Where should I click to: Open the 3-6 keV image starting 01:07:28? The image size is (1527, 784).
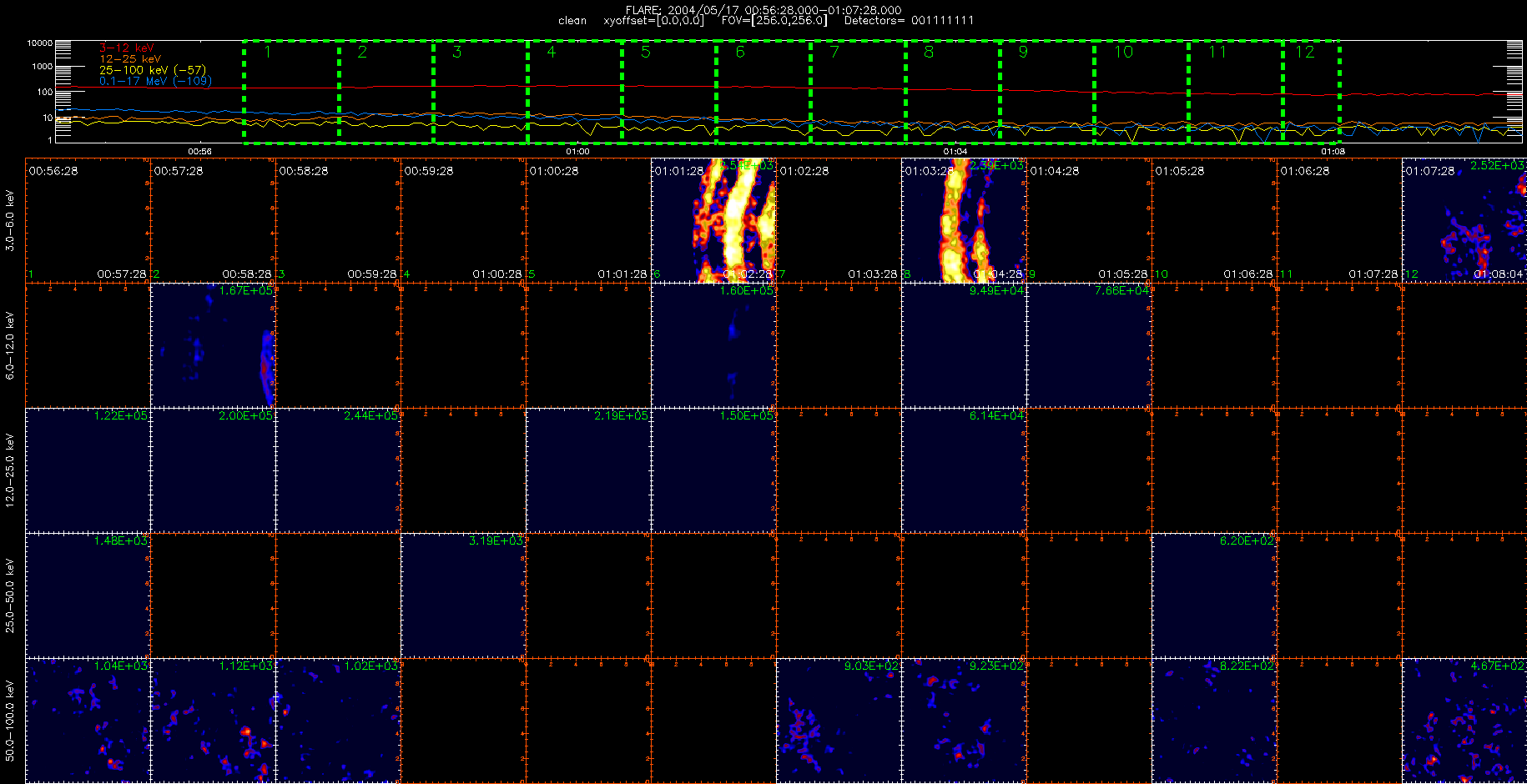click(x=1464, y=221)
